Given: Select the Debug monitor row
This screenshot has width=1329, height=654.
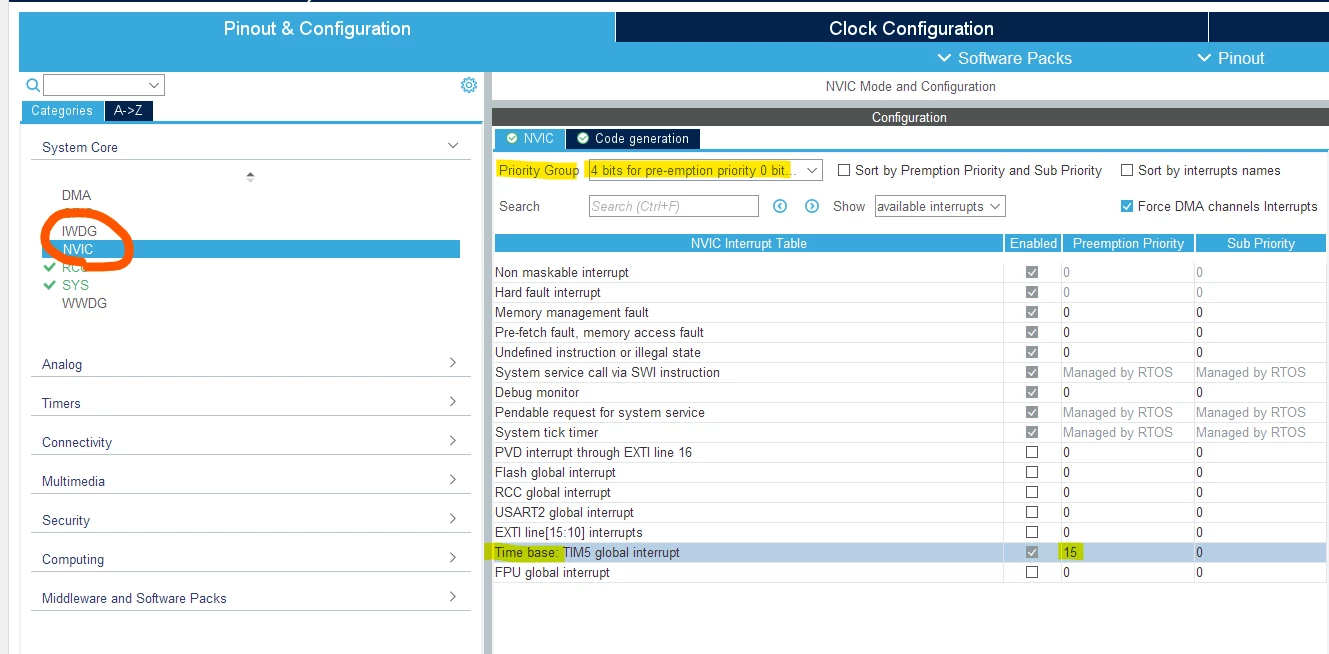Looking at the screenshot, I should coord(910,392).
